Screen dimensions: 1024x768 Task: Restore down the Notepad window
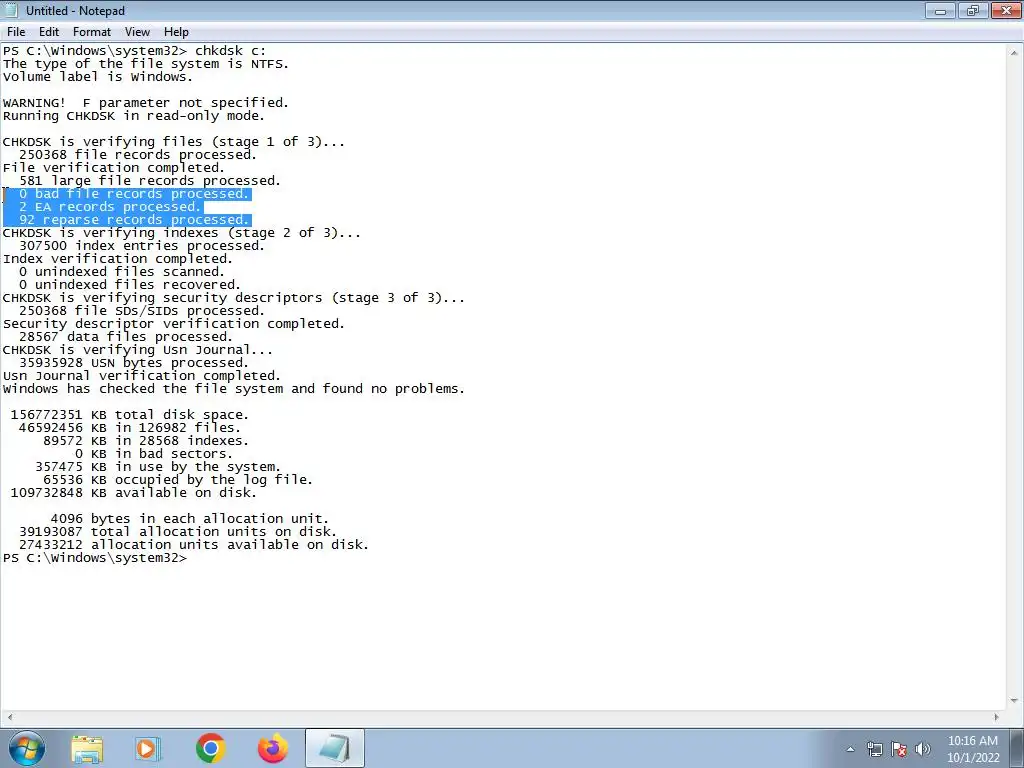point(973,10)
